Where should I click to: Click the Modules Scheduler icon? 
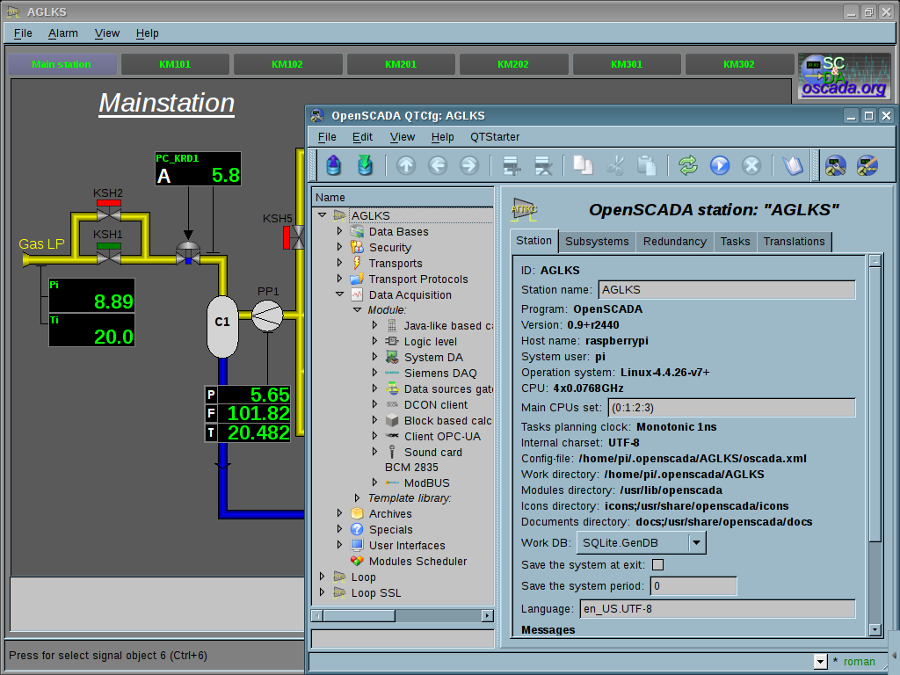[357, 561]
